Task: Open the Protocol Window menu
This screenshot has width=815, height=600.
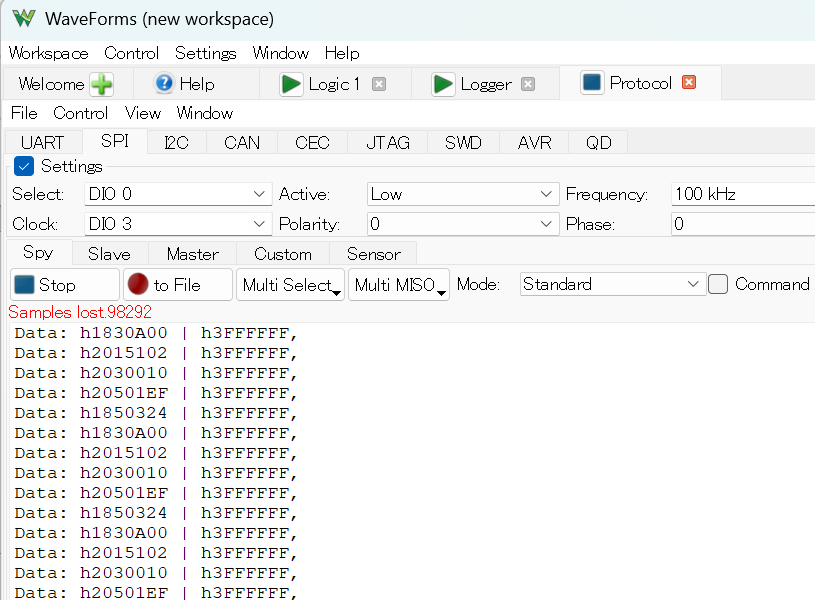Action: 205,113
